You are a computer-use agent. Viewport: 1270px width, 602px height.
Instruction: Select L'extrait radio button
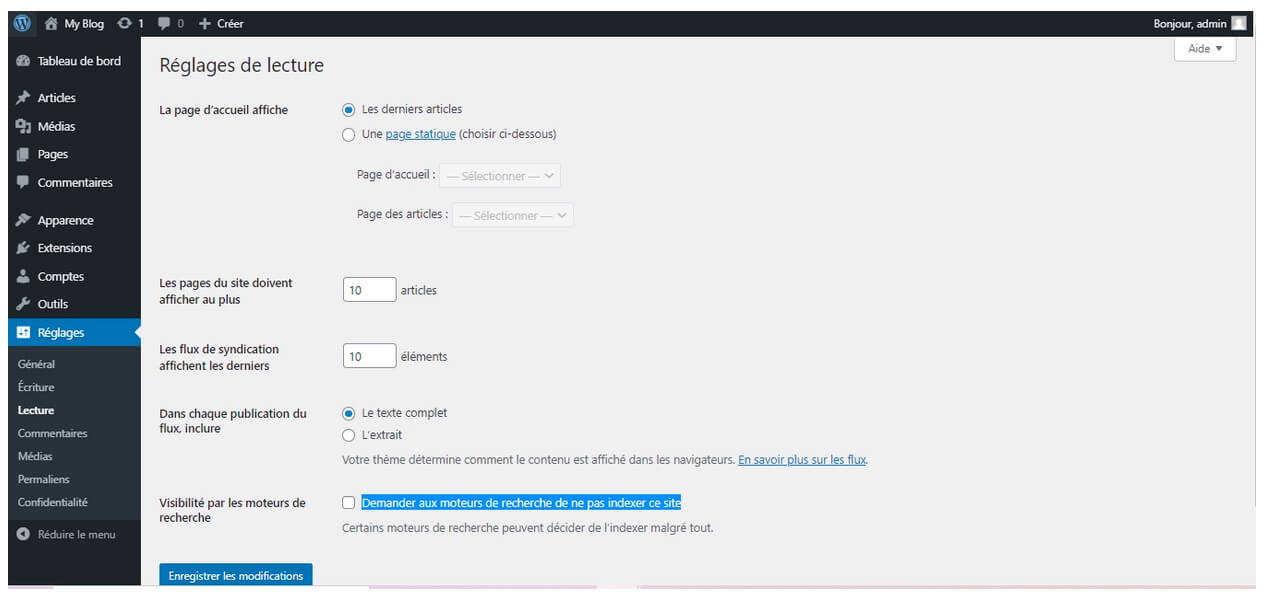point(348,435)
